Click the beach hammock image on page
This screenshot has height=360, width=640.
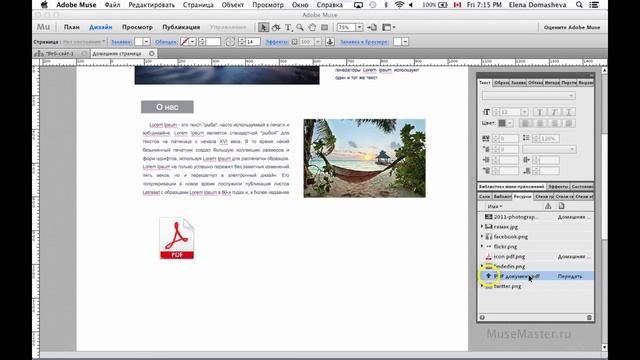pos(364,158)
